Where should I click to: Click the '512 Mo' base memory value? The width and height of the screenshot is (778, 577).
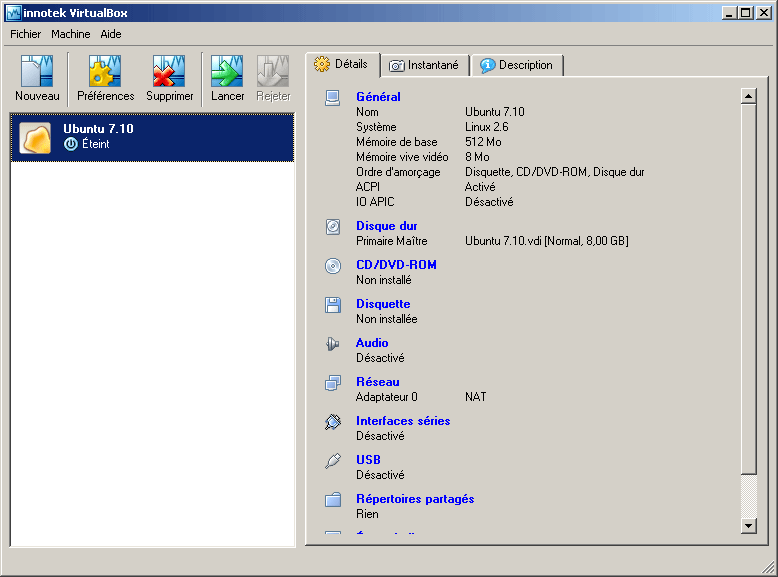tap(483, 142)
